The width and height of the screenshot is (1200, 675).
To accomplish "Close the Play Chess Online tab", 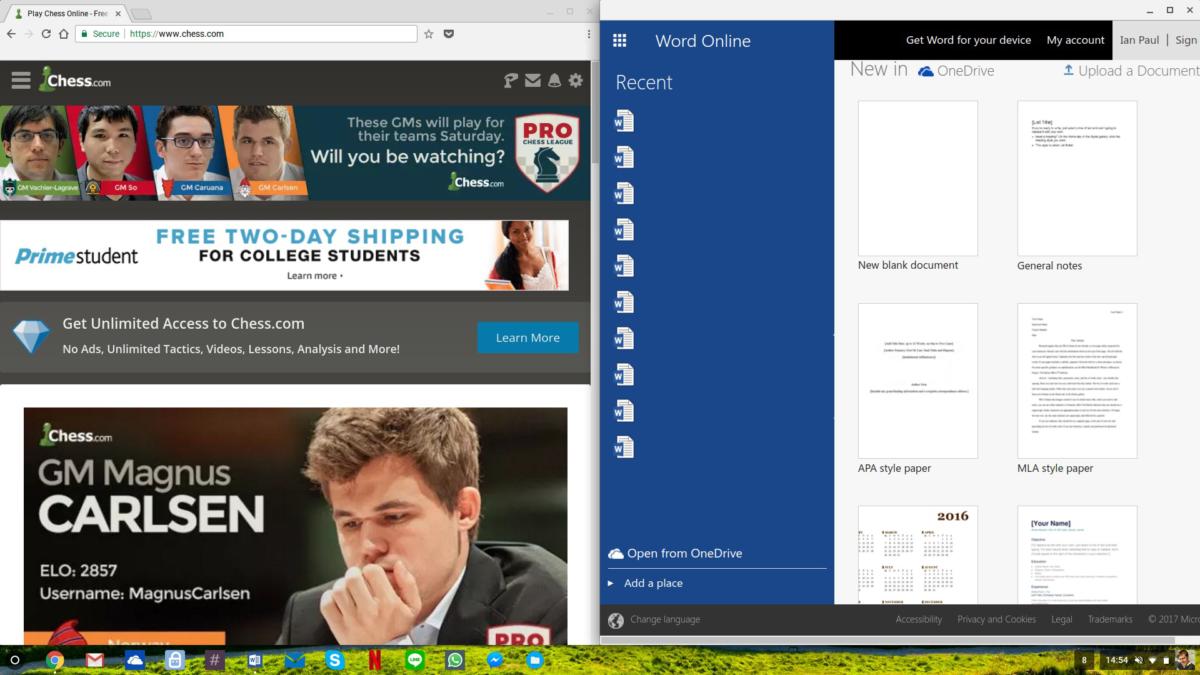I will click(x=118, y=13).
